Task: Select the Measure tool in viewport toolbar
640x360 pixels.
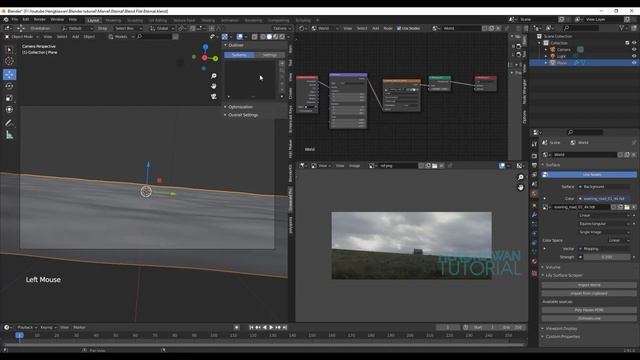Action: [9, 135]
